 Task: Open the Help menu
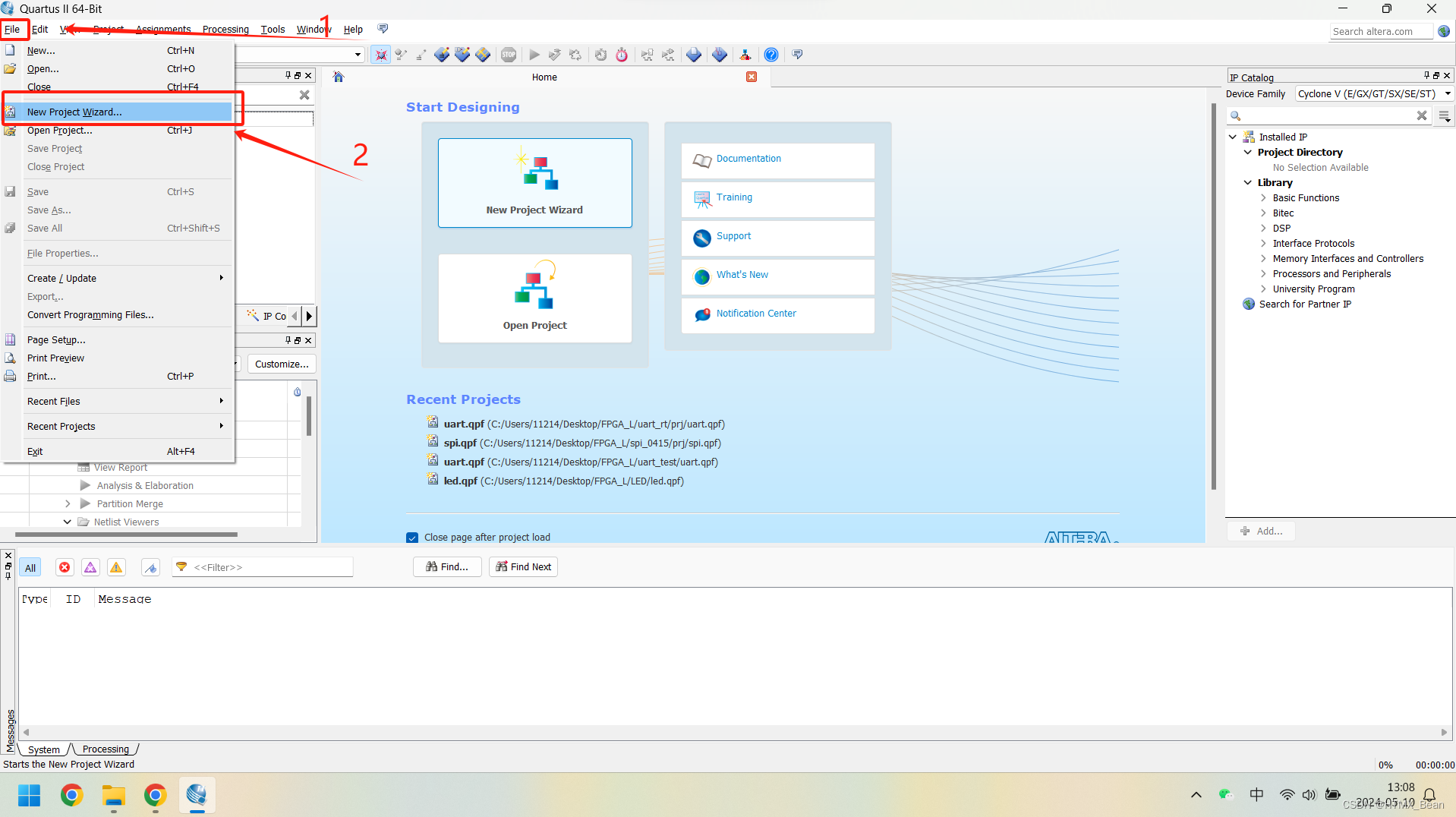point(353,30)
